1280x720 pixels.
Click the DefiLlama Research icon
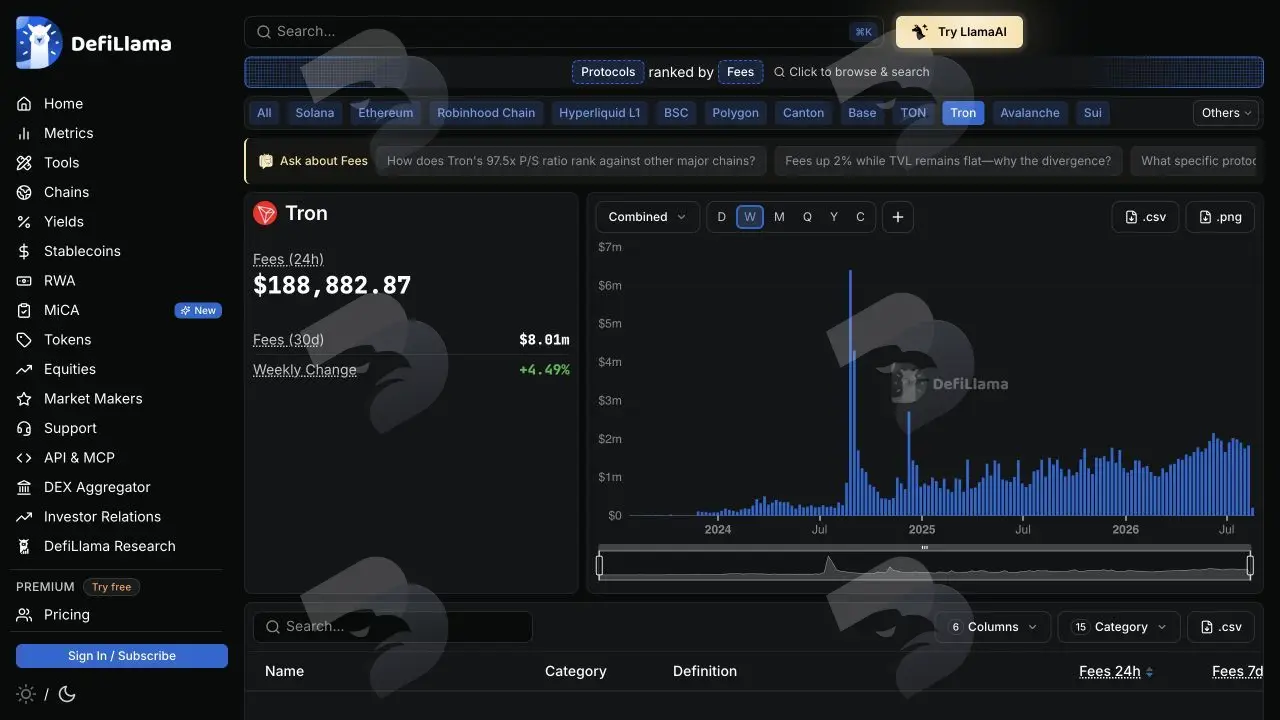click(x=24, y=546)
